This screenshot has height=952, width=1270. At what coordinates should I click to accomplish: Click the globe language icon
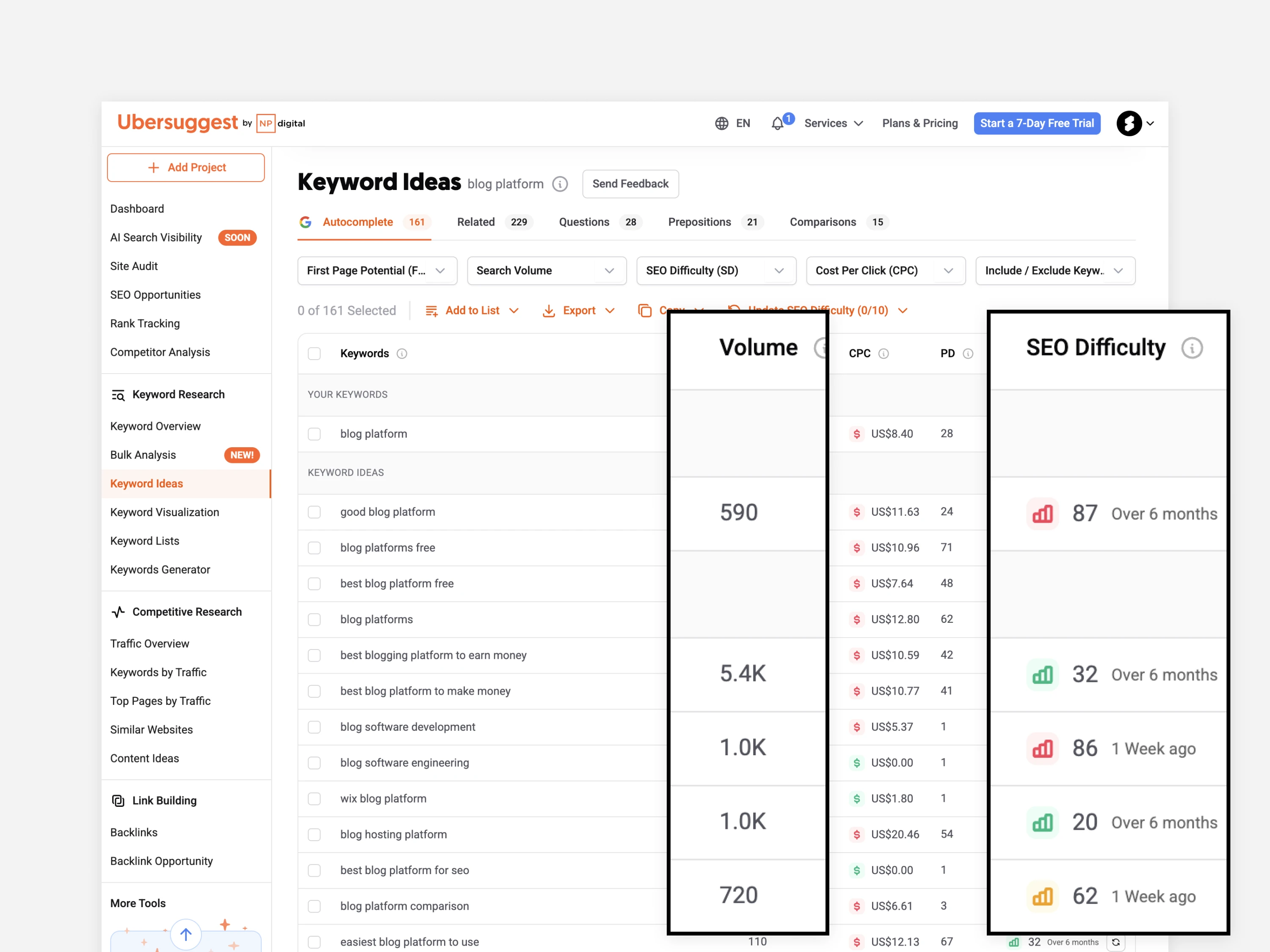722,124
